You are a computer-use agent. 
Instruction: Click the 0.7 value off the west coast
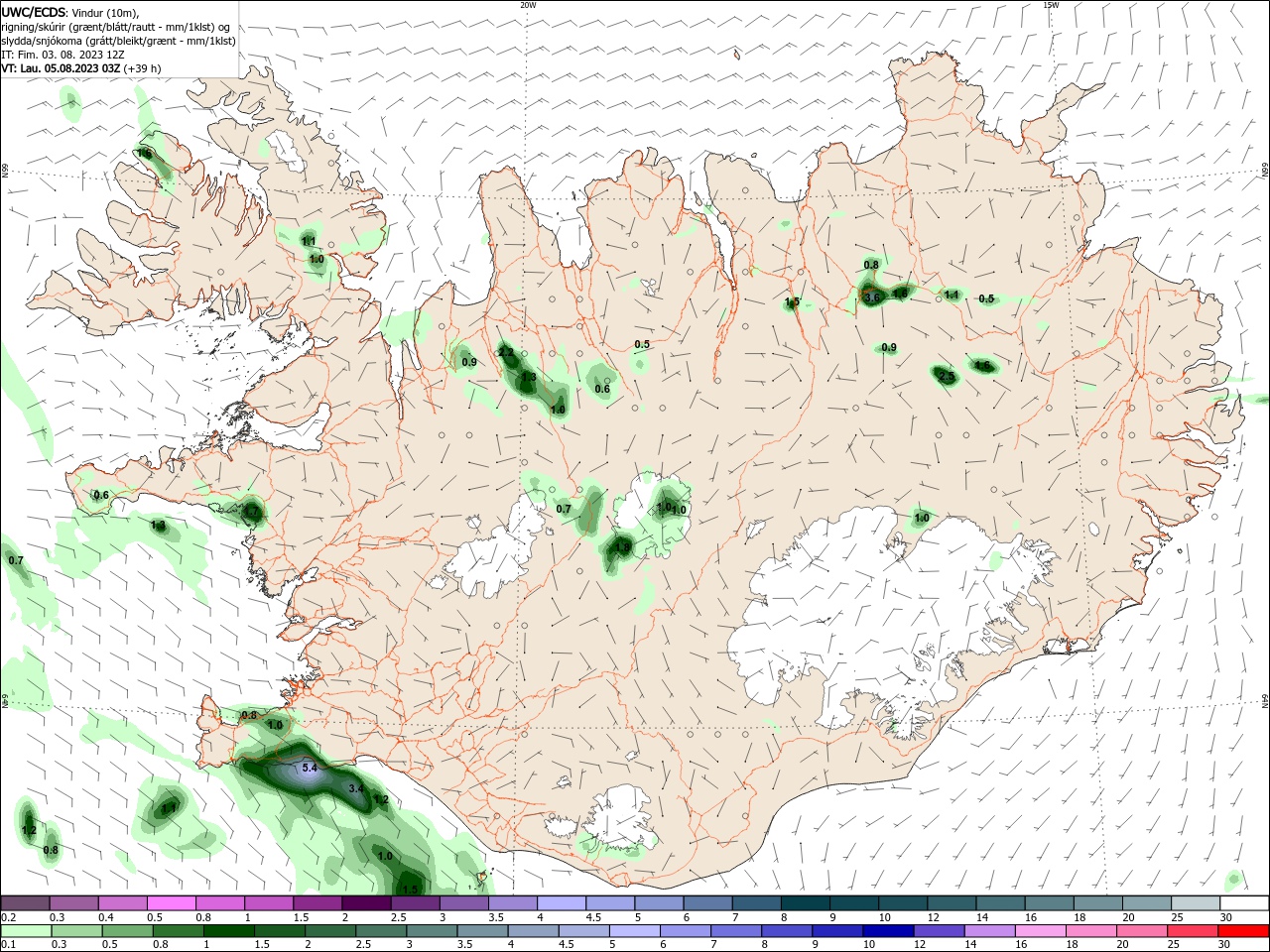(16, 561)
